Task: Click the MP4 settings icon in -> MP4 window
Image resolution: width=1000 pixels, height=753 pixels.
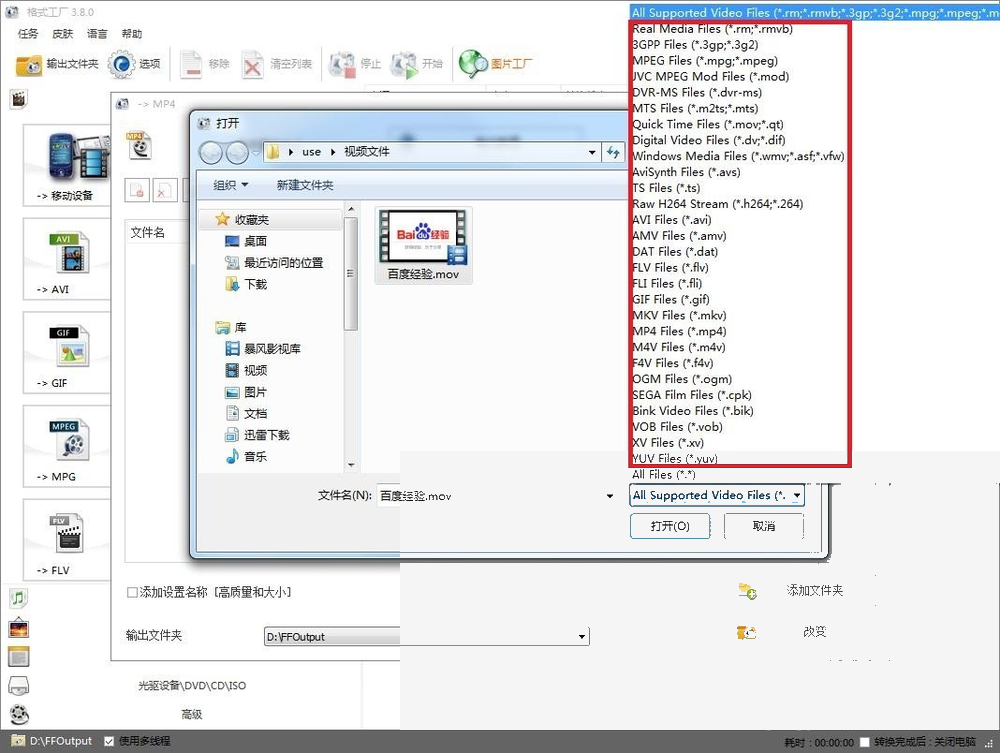Action: click(x=138, y=145)
